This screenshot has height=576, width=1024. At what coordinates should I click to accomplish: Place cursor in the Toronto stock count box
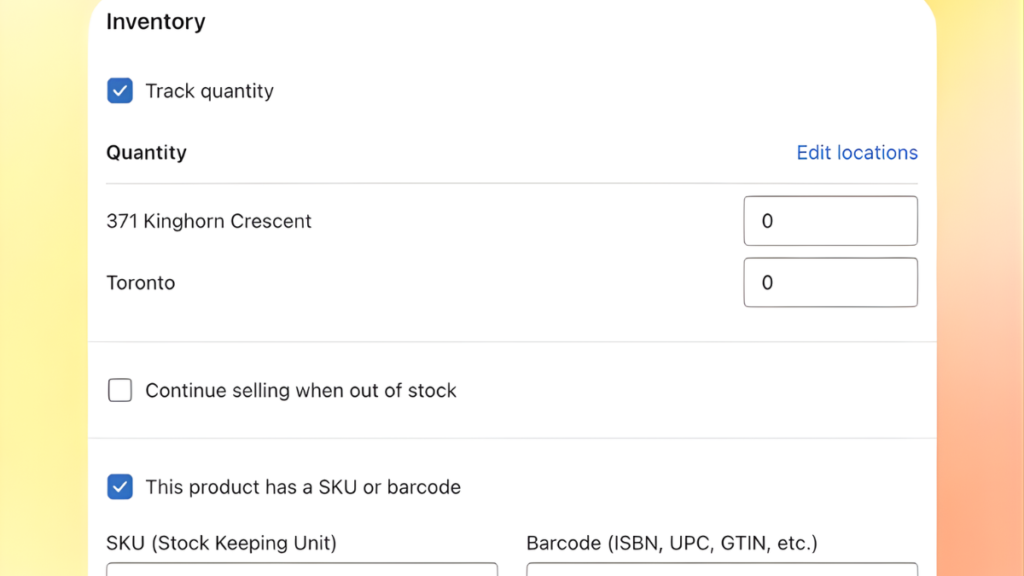click(830, 282)
